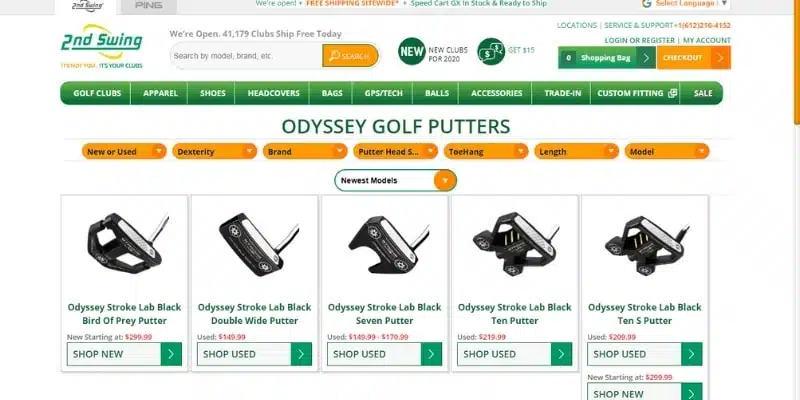Click the Shopping Bag arrow icon
800x400 pixels.
[646, 58]
